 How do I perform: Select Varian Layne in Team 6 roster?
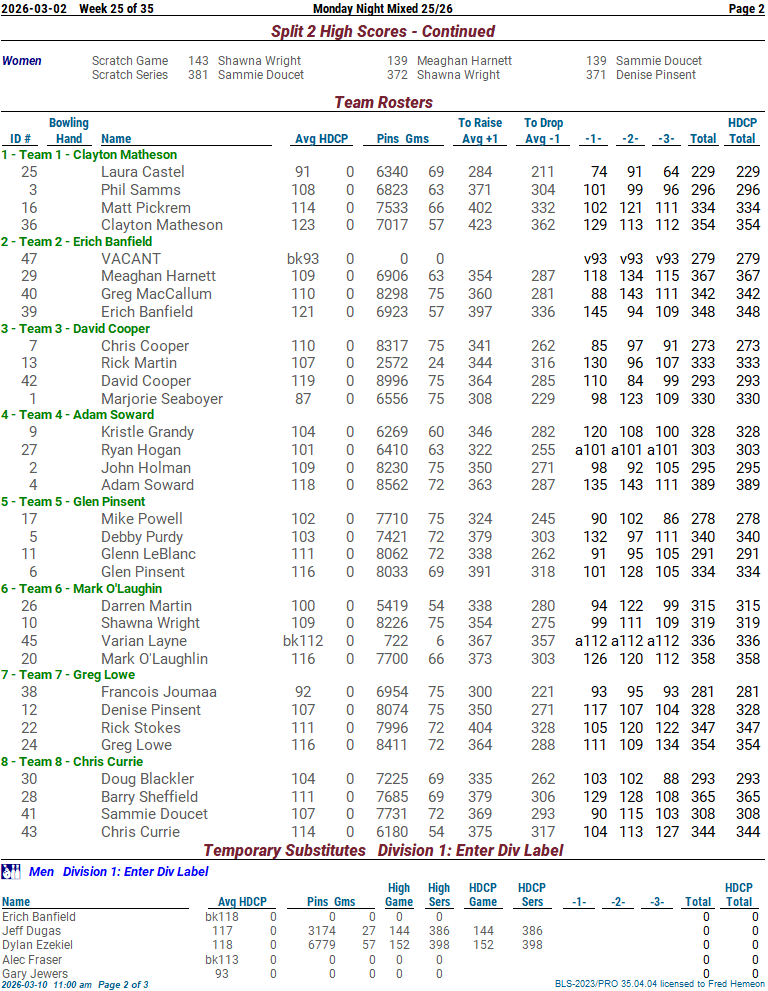click(x=143, y=641)
